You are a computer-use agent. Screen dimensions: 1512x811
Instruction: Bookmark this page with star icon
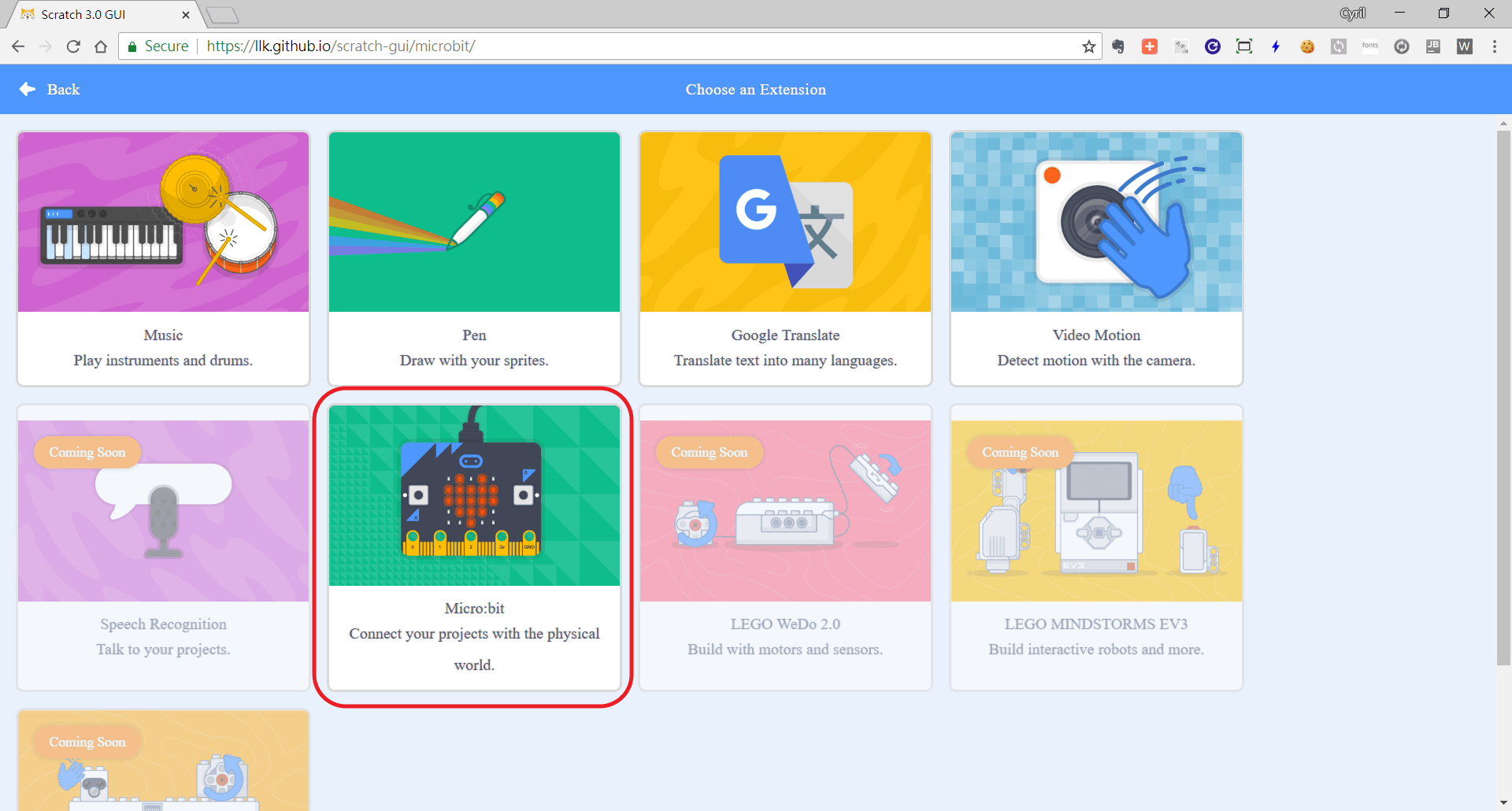pos(1089,46)
